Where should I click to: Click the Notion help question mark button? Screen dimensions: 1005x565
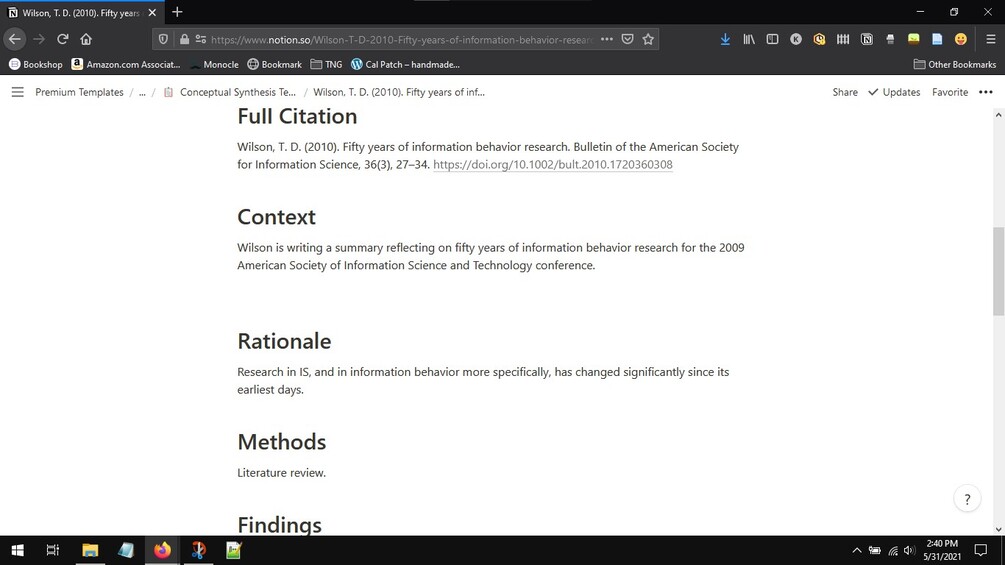(967, 499)
